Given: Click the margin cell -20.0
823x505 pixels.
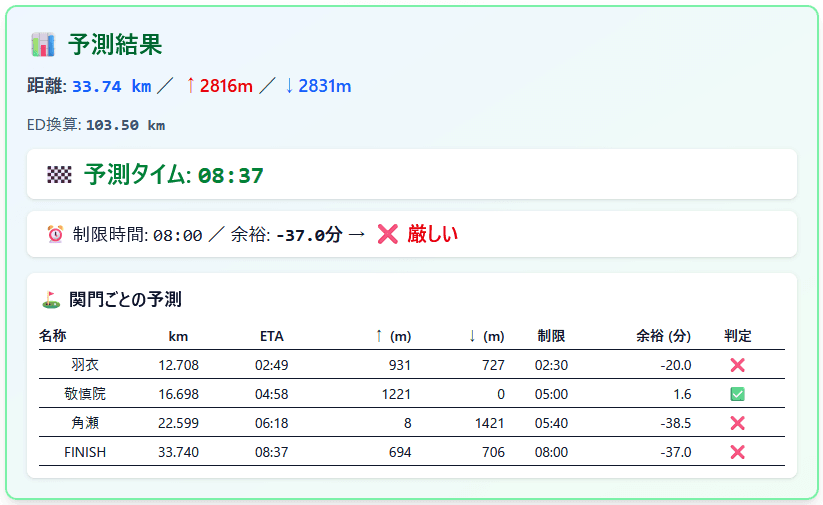Looking at the screenshot, I should tap(676, 365).
